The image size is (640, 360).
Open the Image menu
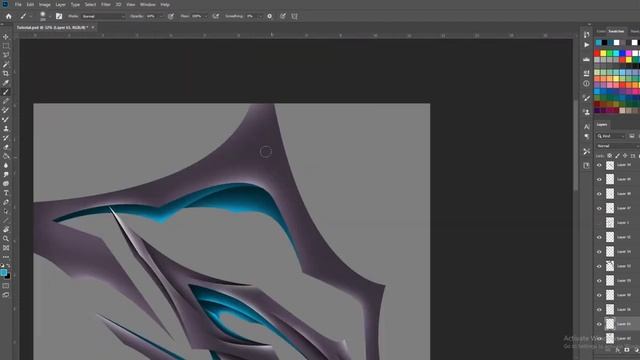click(44, 4)
